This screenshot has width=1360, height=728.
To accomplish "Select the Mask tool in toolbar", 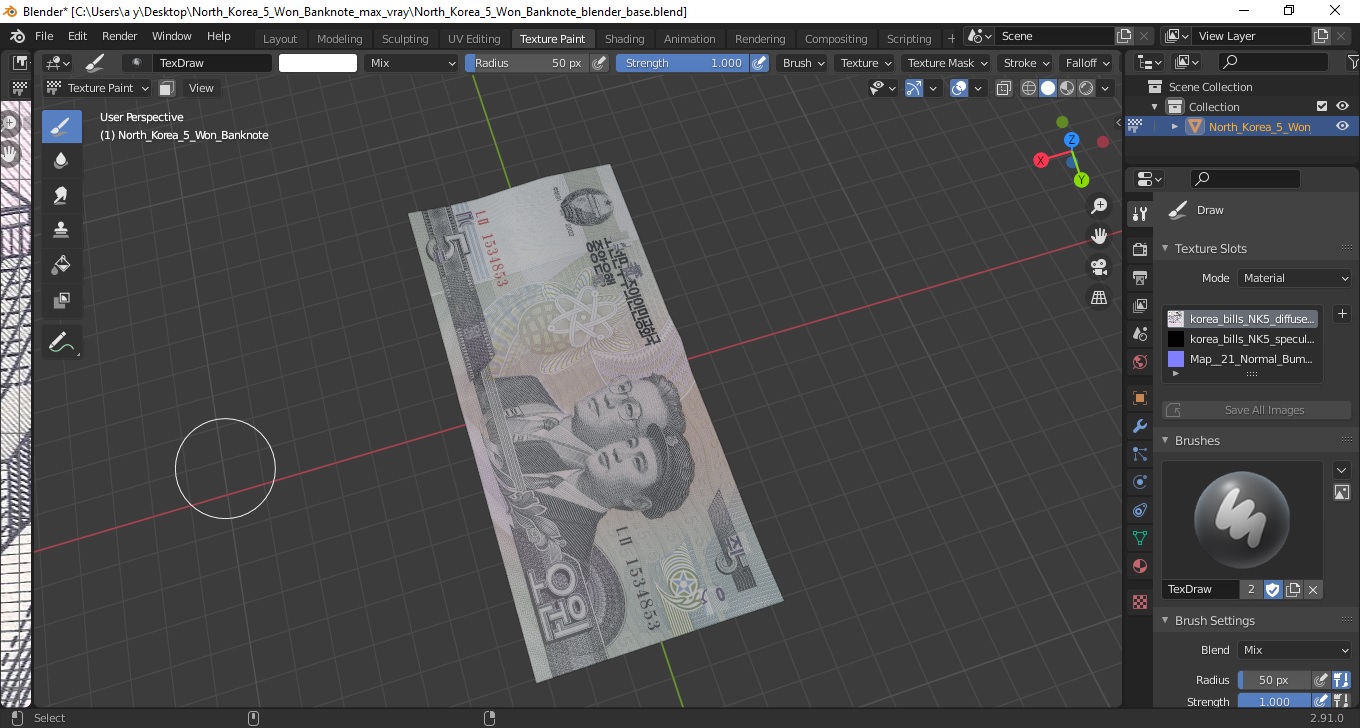I will point(61,300).
